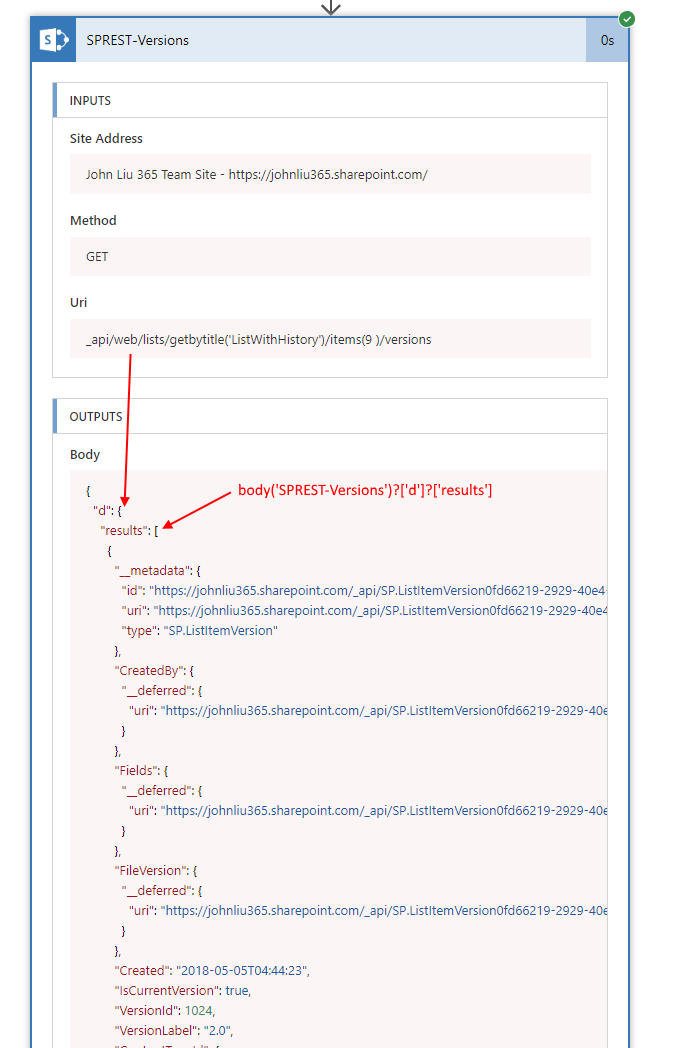The image size is (690, 1048).
Task: Open the __metadata "uri" URL
Action: point(382,610)
